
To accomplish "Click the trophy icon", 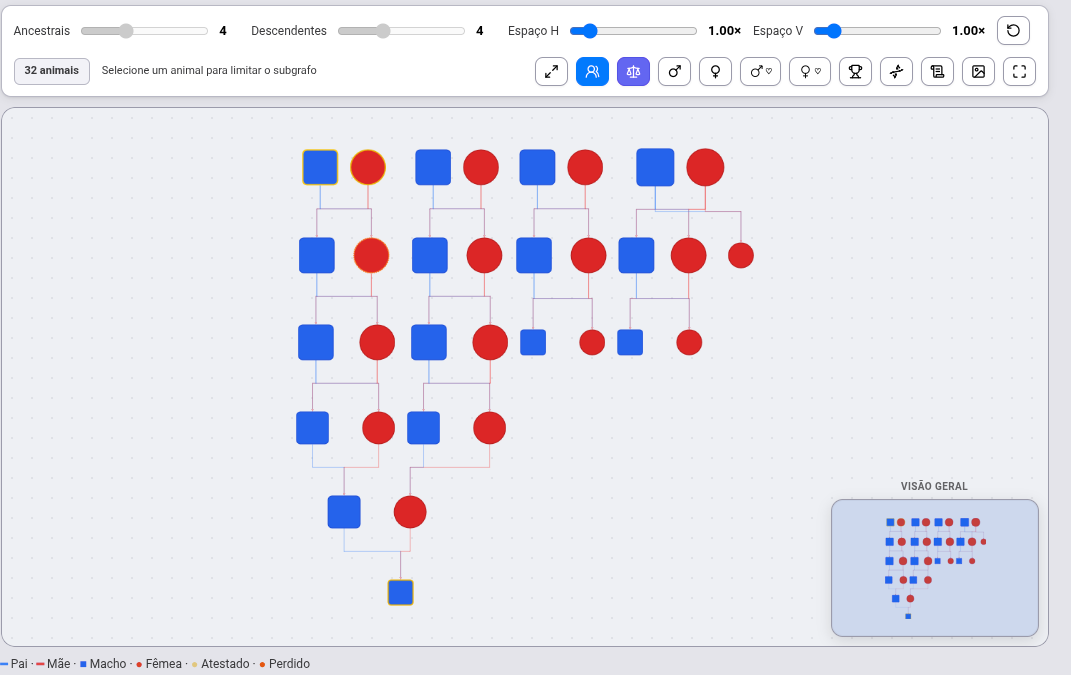I will click(855, 71).
